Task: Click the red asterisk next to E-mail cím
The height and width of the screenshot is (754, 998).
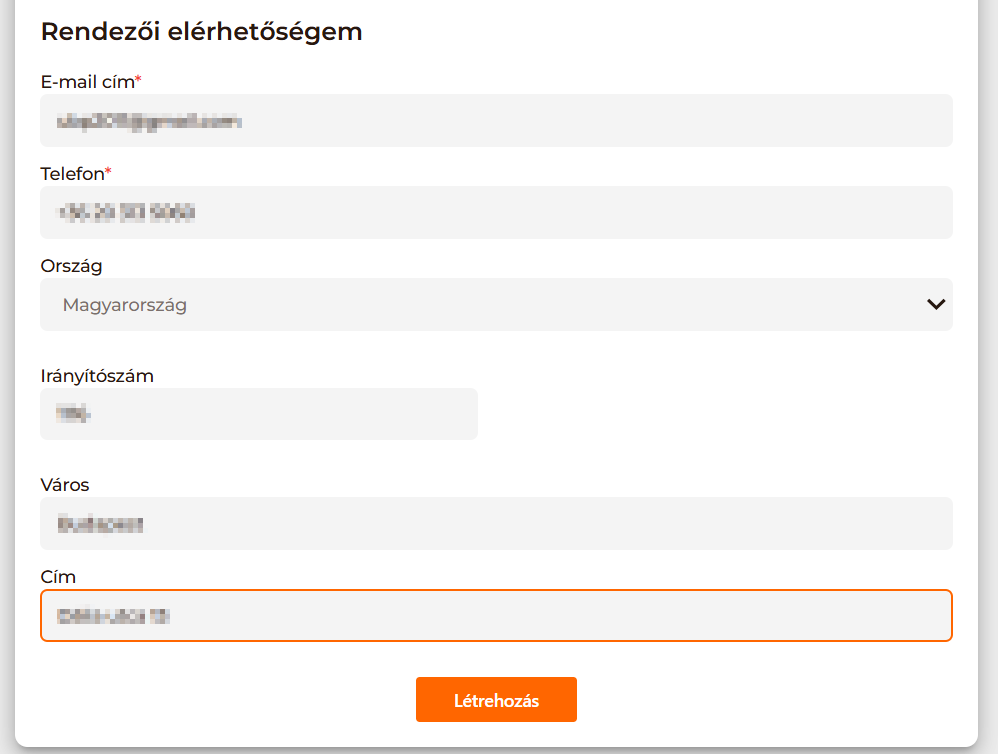Action: click(x=139, y=80)
